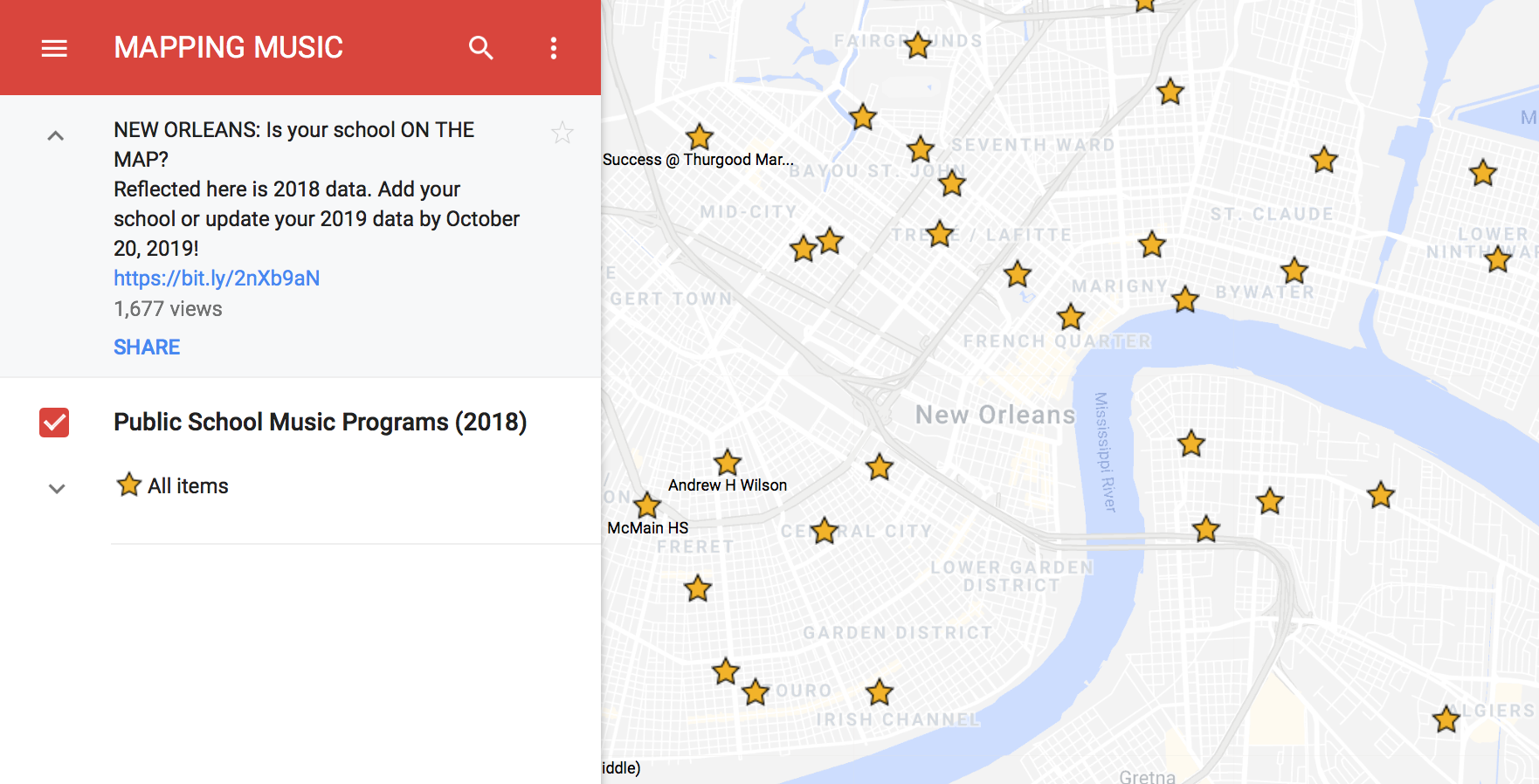Click the star marker on Fairgrounds label
The image size is (1539, 784).
tap(918, 45)
